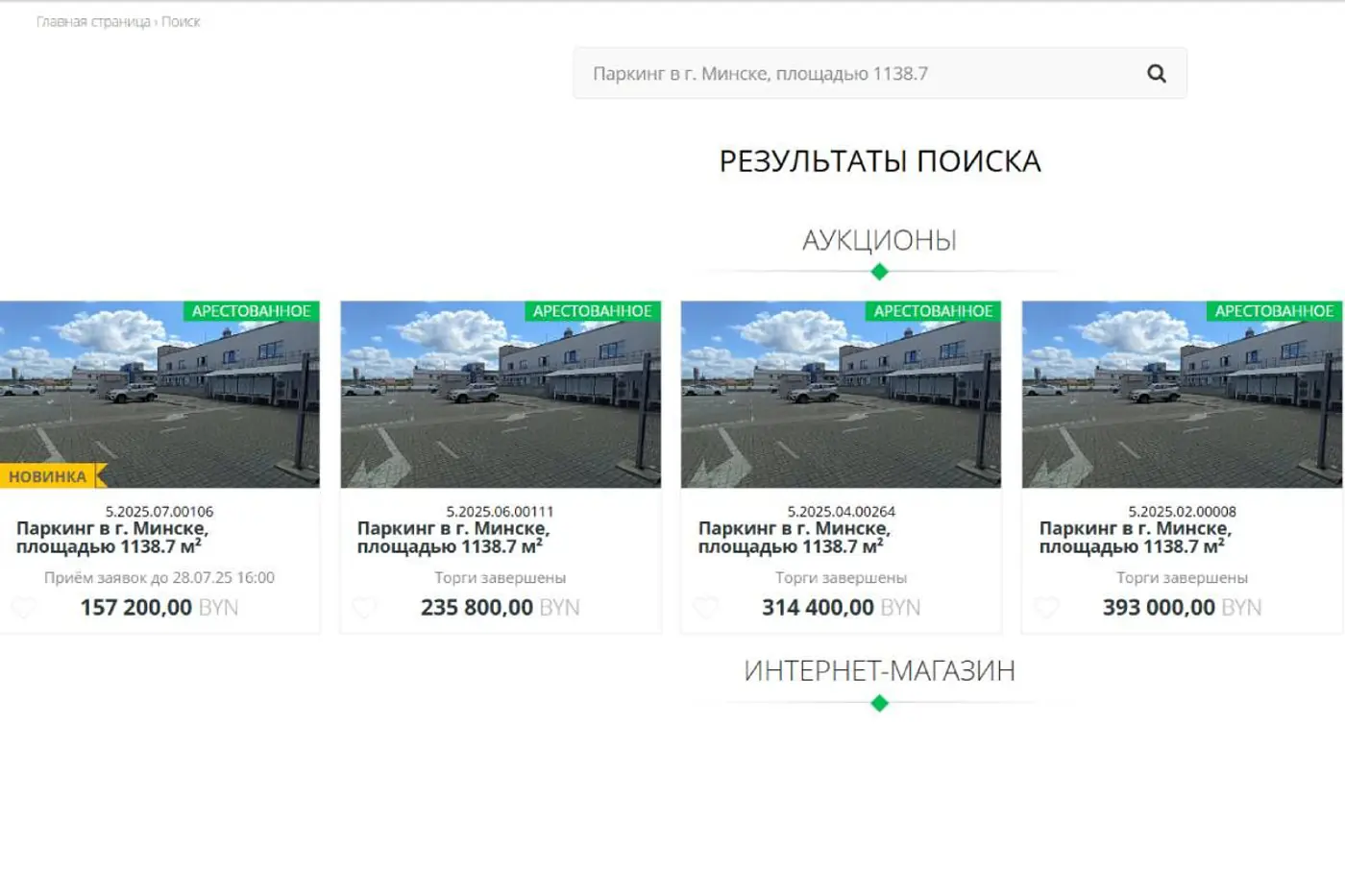
Task: Click the ИНТЕРНЕТ-МАГАЗИН section heading
Action: pos(879,670)
